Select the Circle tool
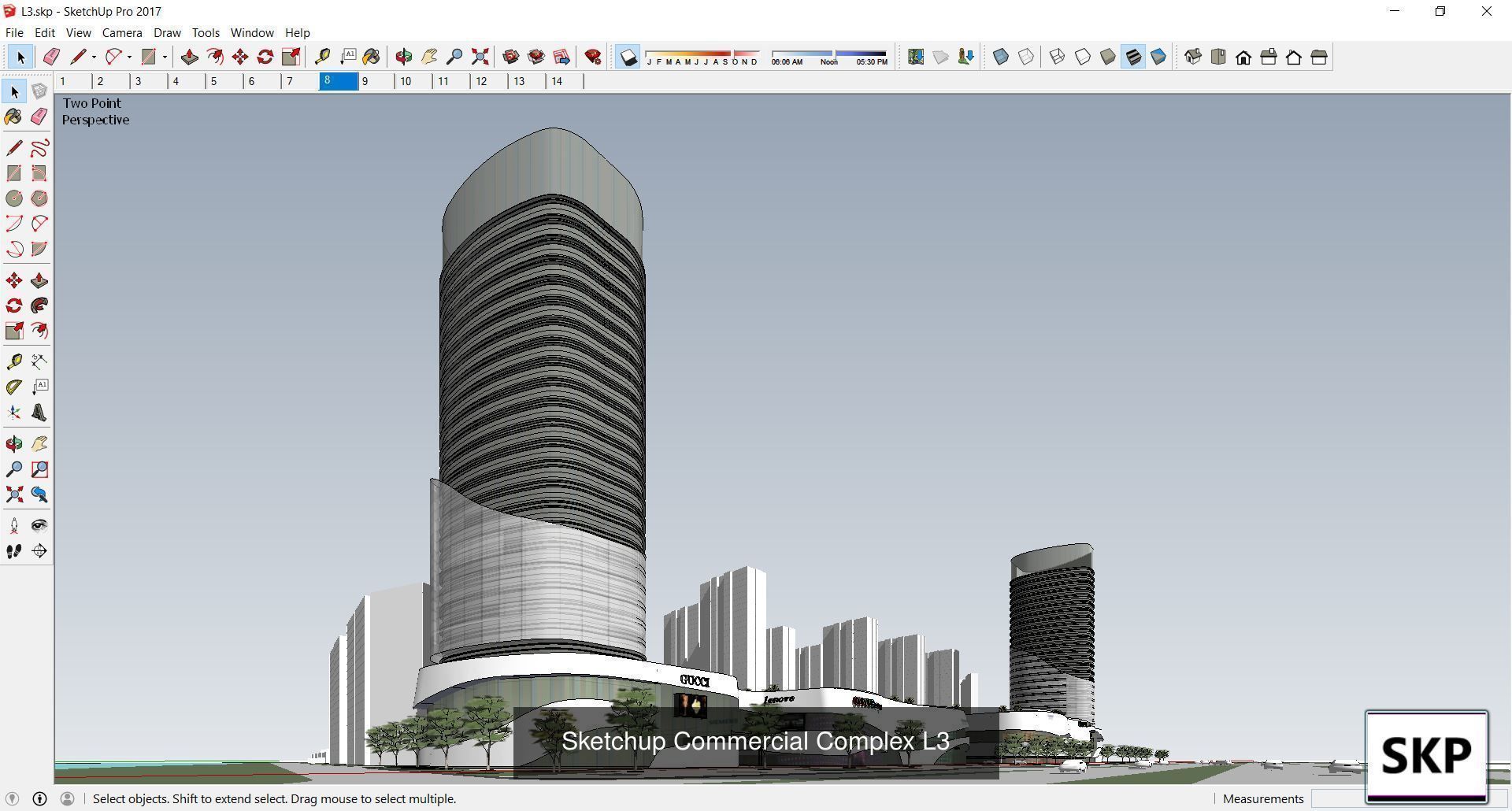The height and width of the screenshot is (811, 1512). point(14,198)
